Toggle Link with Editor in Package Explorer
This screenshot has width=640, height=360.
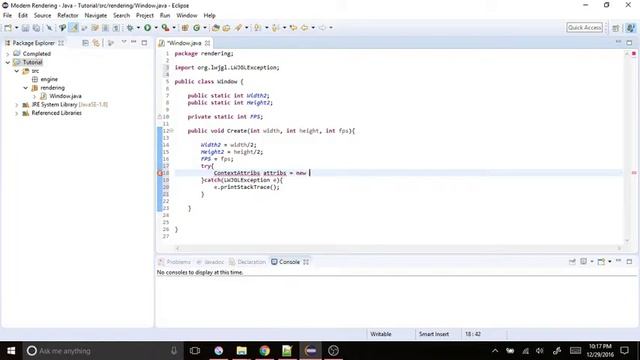coord(96,43)
